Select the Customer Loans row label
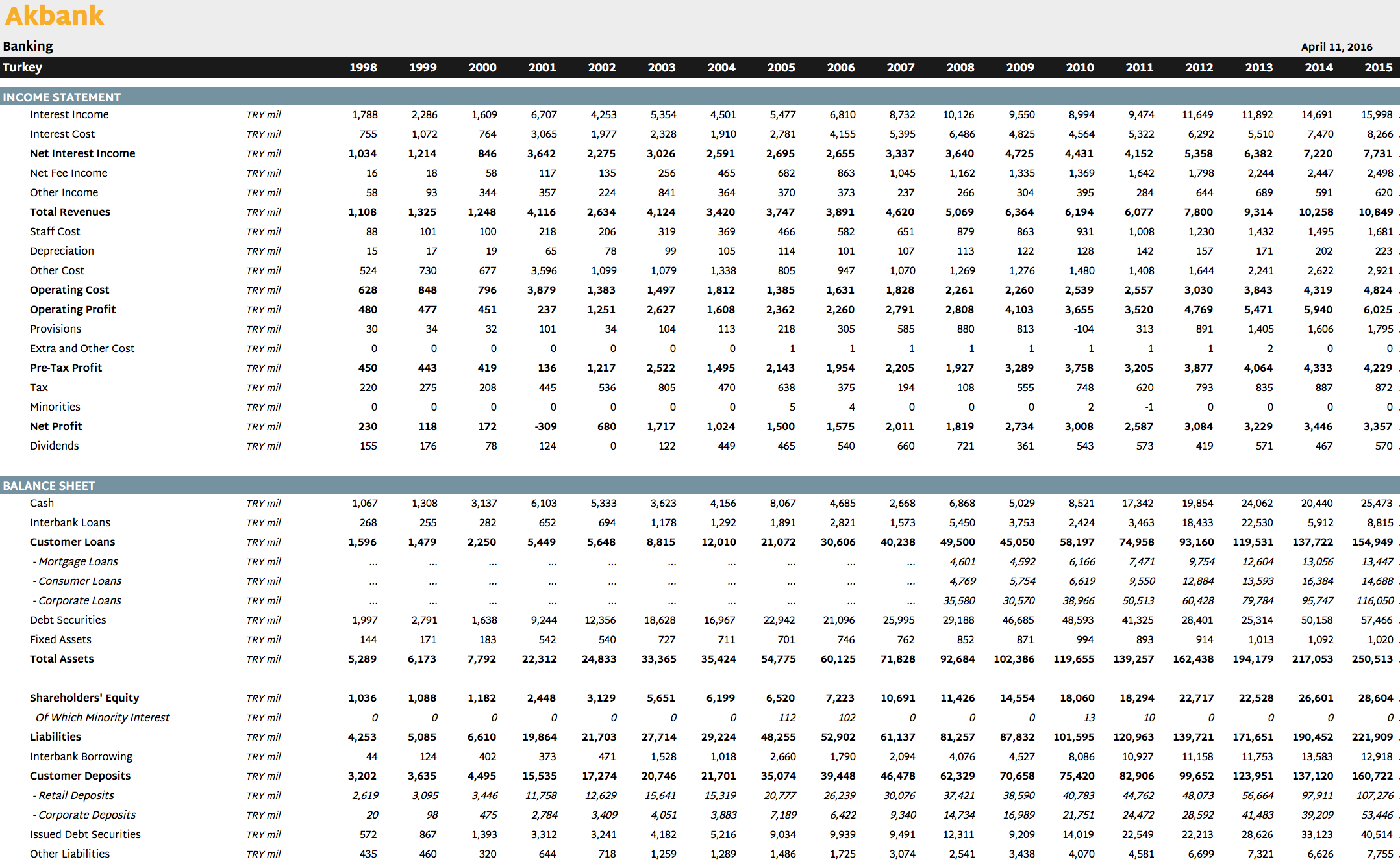 tap(73, 542)
